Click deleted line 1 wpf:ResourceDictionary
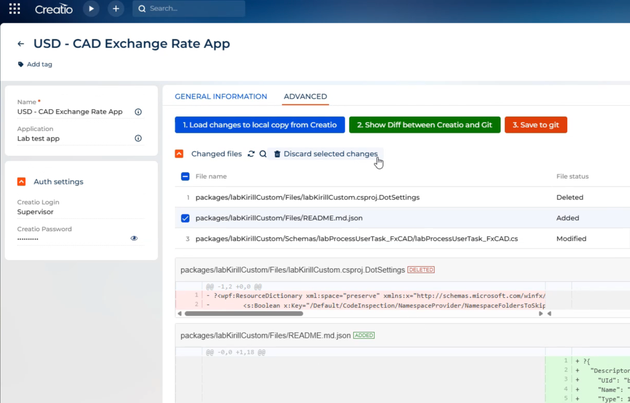The height and width of the screenshot is (403, 630). coord(360,296)
